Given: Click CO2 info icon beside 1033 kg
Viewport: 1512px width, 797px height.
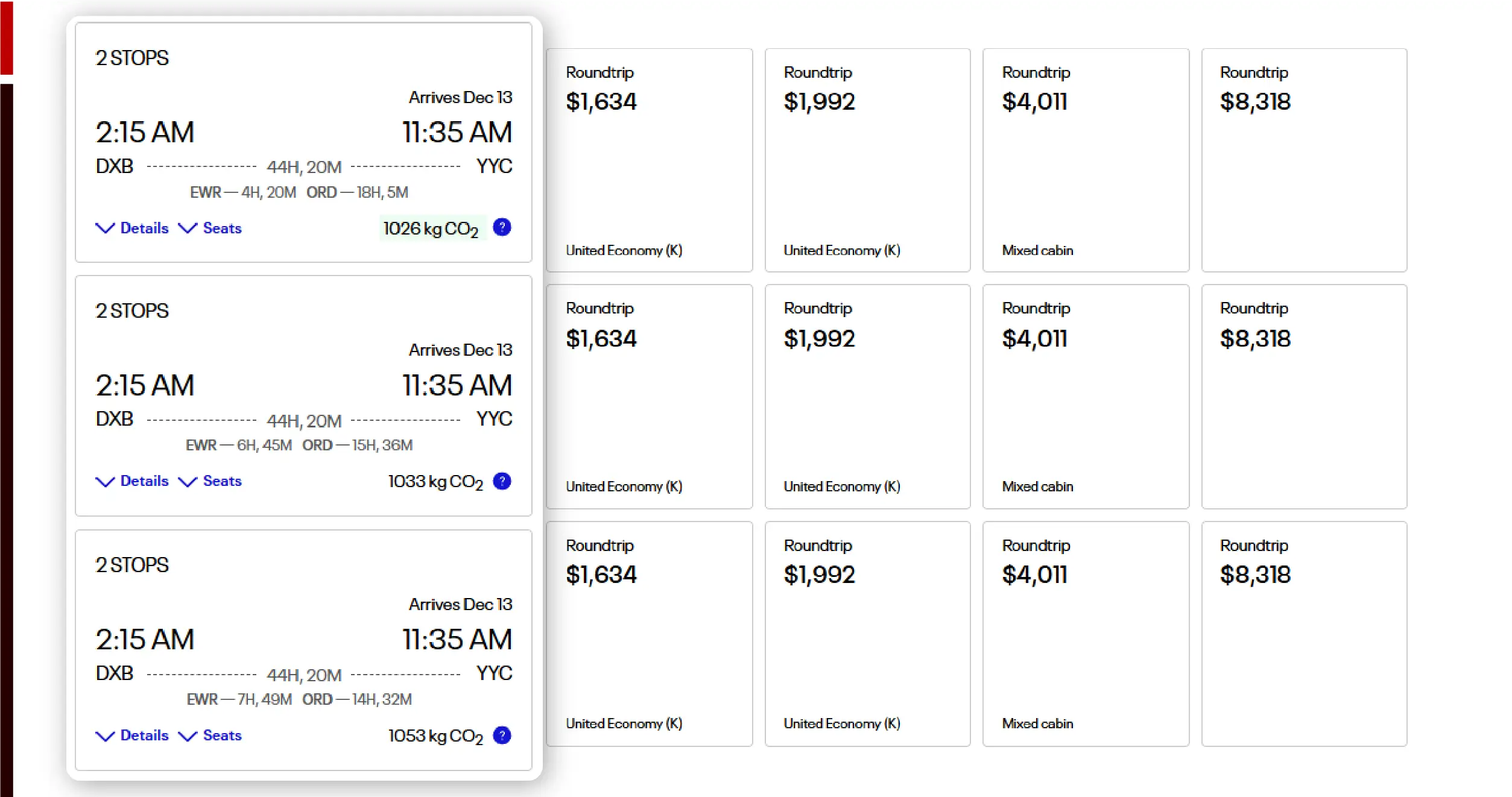Looking at the screenshot, I should pos(502,481).
